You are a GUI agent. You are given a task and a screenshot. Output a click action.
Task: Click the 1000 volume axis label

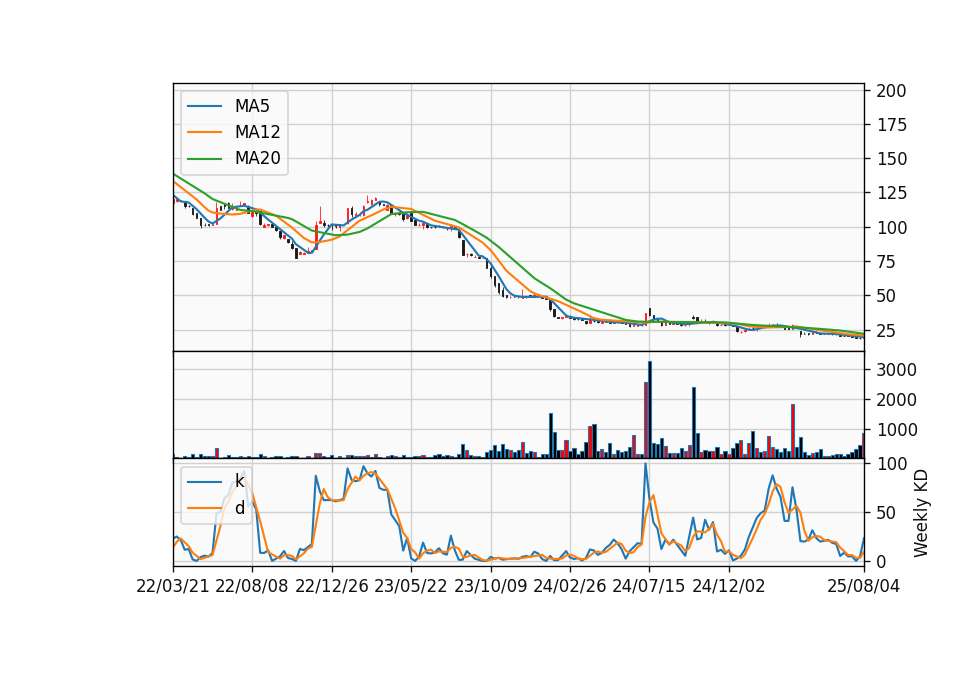tap(896, 430)
